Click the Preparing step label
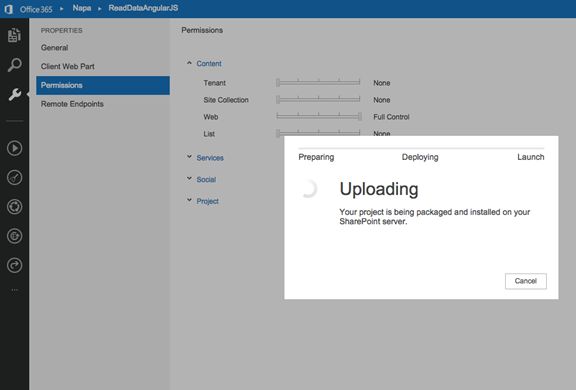Screen dimensions: 576x390 (316, 157)
